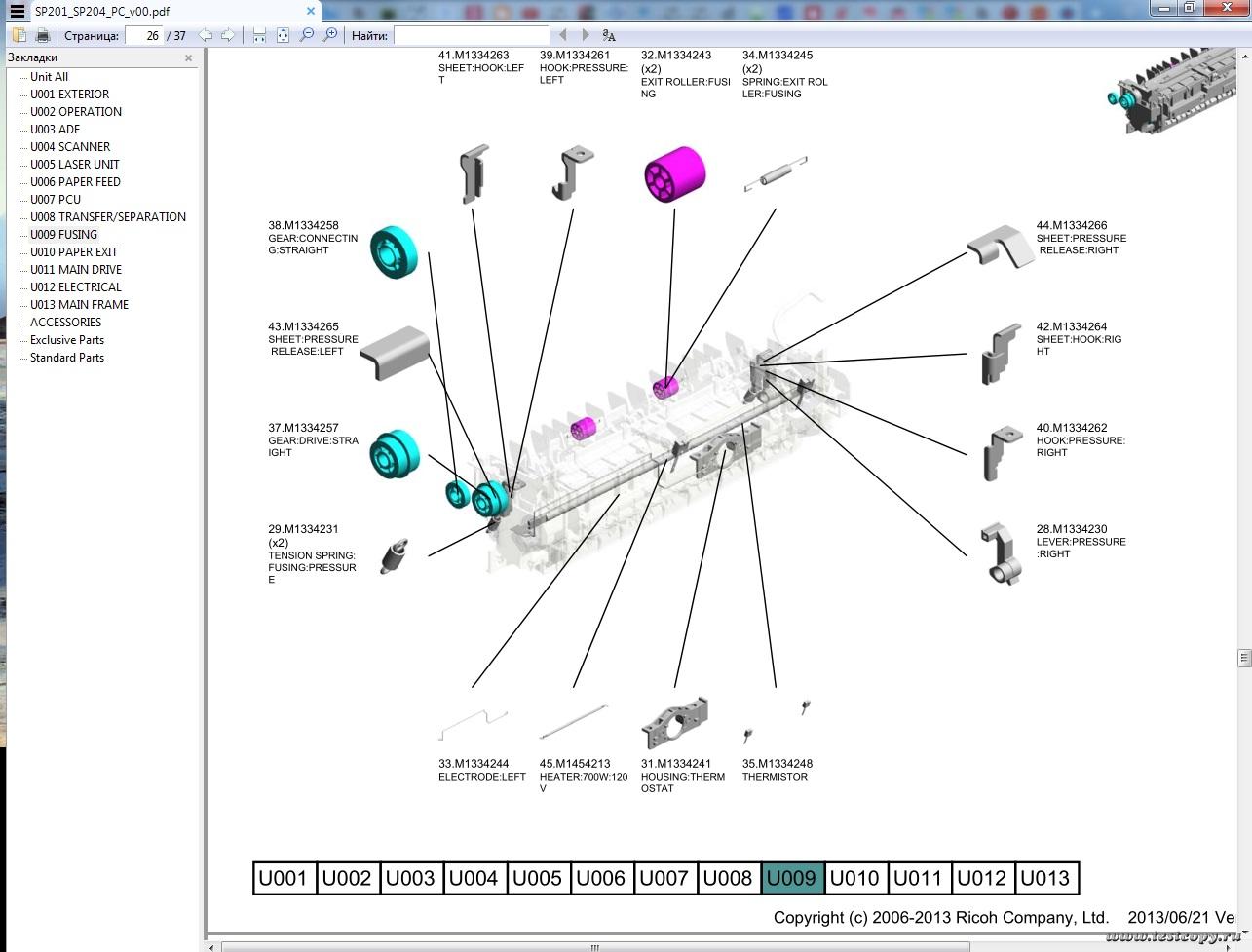Click find next arrow

pos(586,35)
